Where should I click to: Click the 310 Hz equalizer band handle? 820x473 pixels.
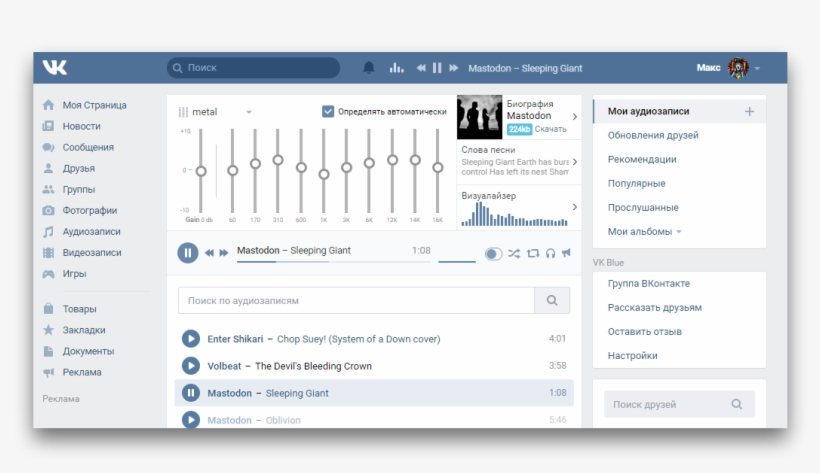(x=278, y=160)
